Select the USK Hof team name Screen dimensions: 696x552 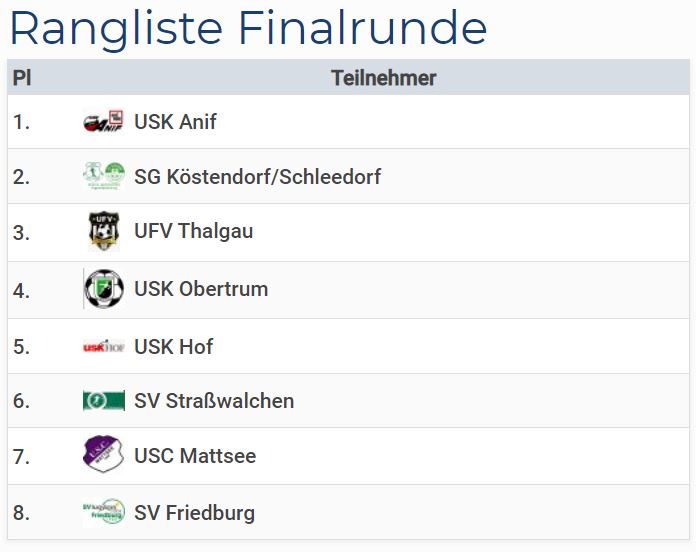[173, 347]
